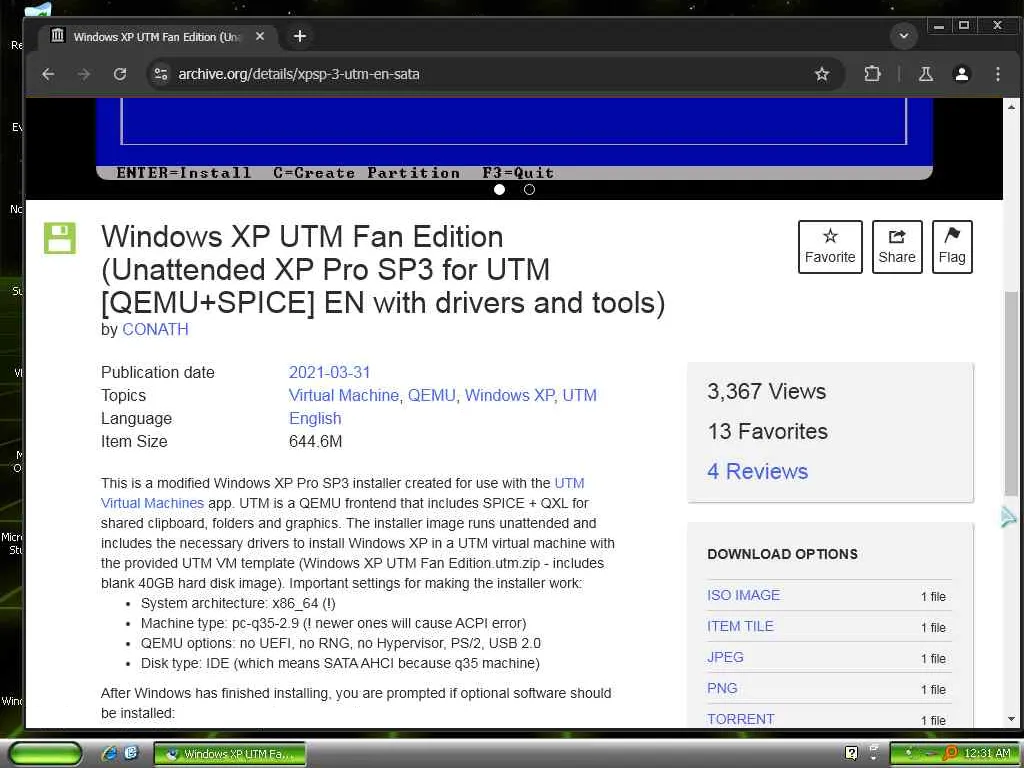The height and width of the screenshot is (768, 1024).
Task: Go back to the previous page
Action: pos(48,74)
